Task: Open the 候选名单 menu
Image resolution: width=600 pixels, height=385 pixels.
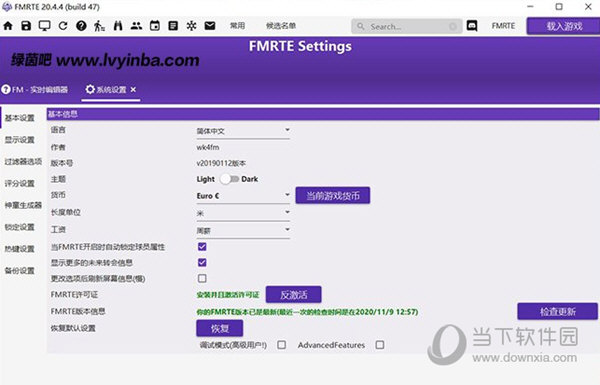Action: pos(281,26)
